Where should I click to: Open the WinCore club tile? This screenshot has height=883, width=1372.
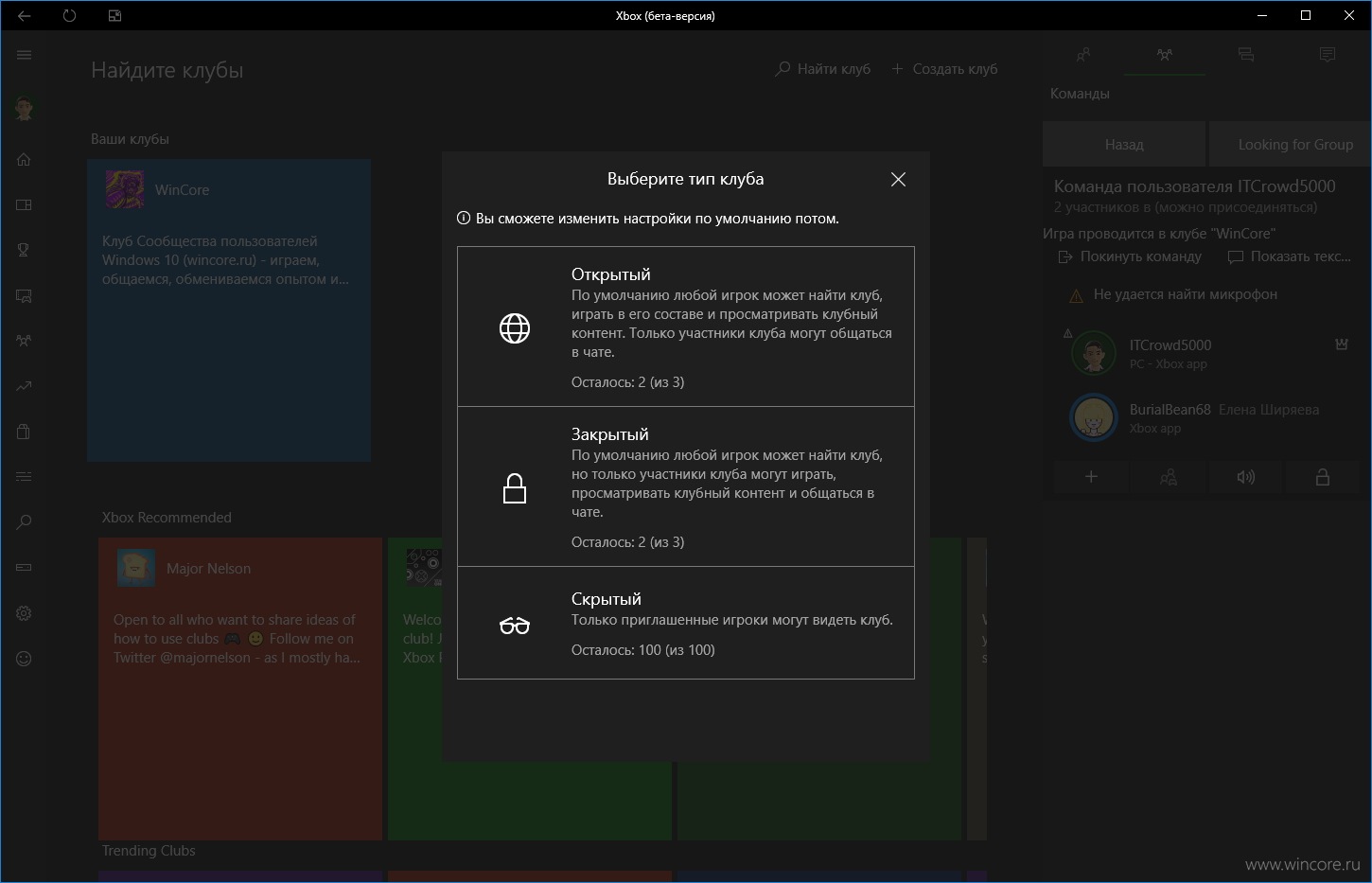pyautogui.click(x=229, y=310)
